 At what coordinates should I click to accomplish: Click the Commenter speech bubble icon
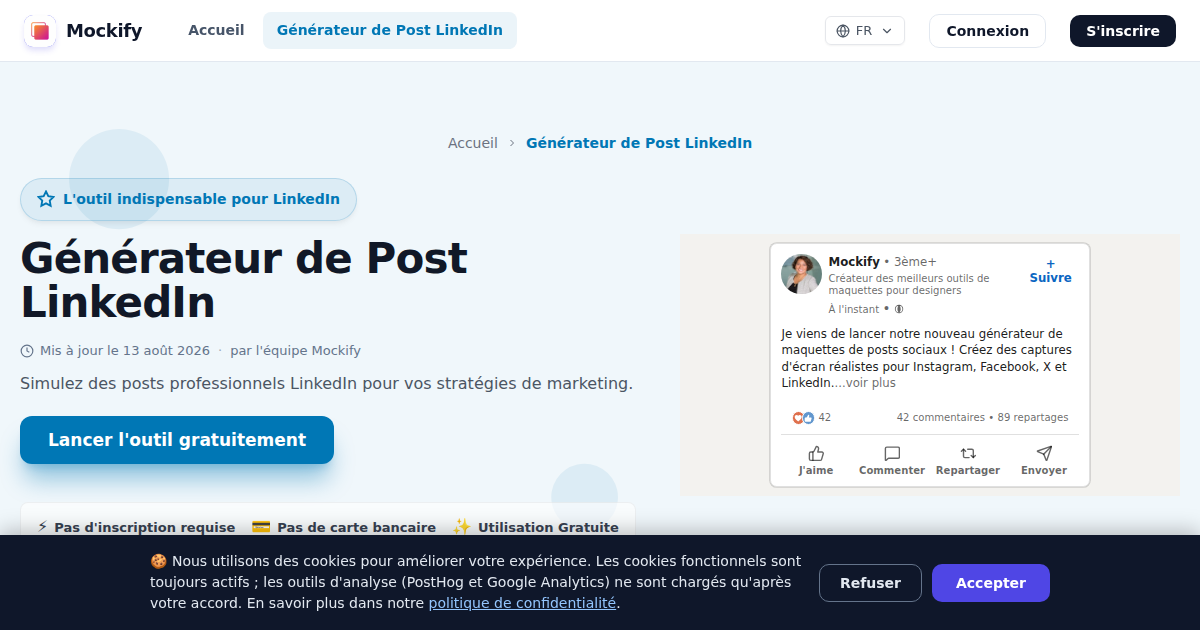892,453
